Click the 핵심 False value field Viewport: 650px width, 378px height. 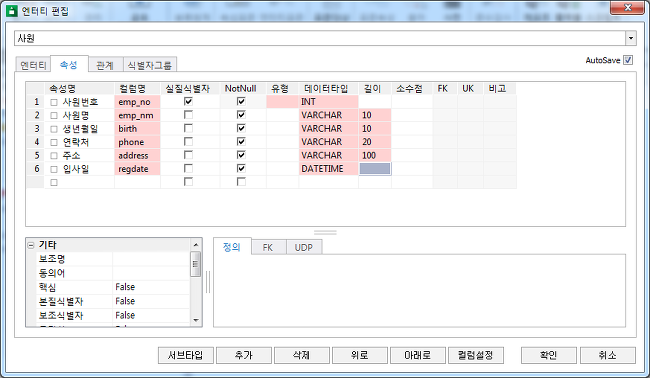click(x=151, y=287)
